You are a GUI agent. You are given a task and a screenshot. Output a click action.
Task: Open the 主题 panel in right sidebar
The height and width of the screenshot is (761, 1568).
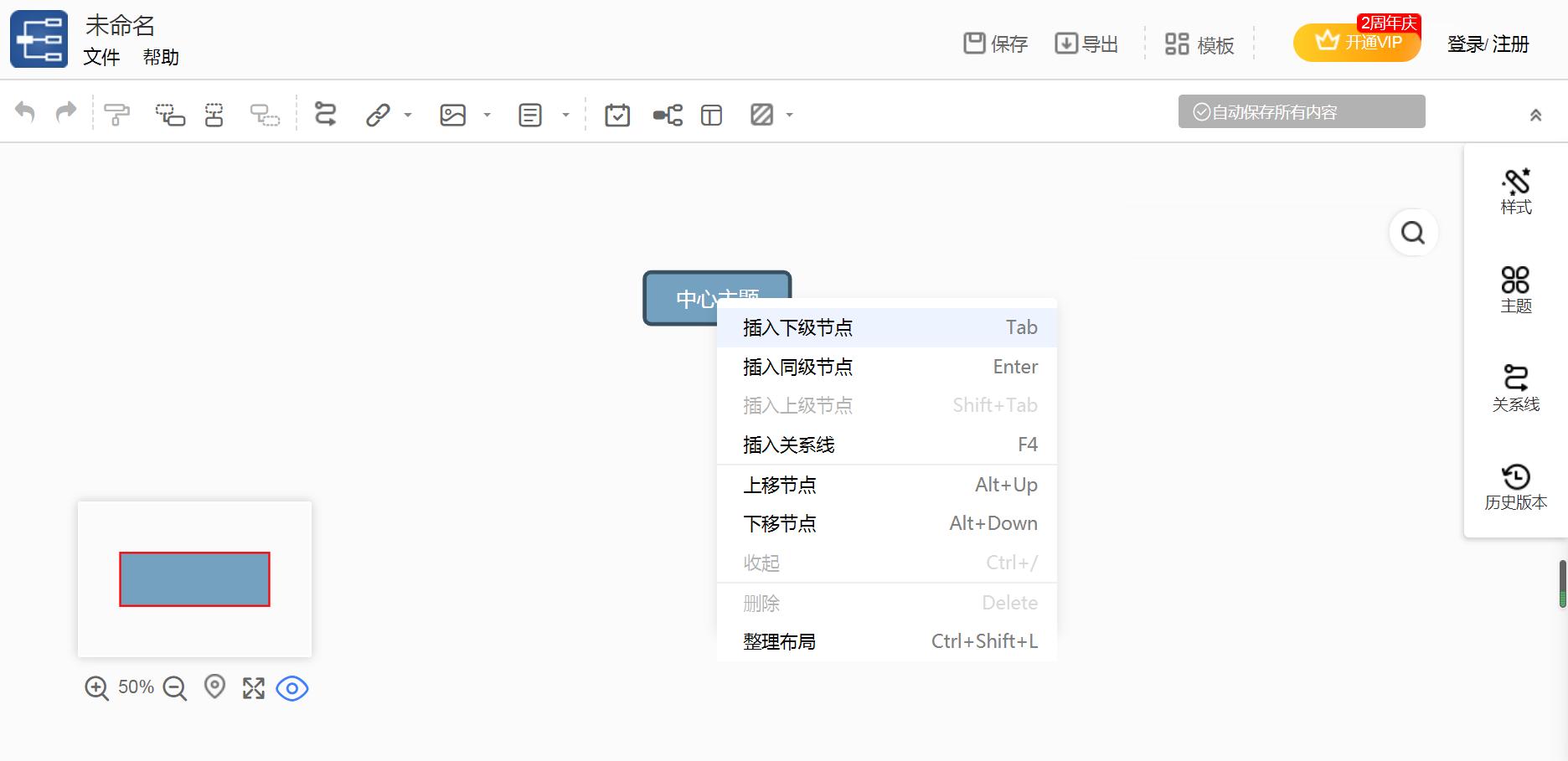[1514, 289]
